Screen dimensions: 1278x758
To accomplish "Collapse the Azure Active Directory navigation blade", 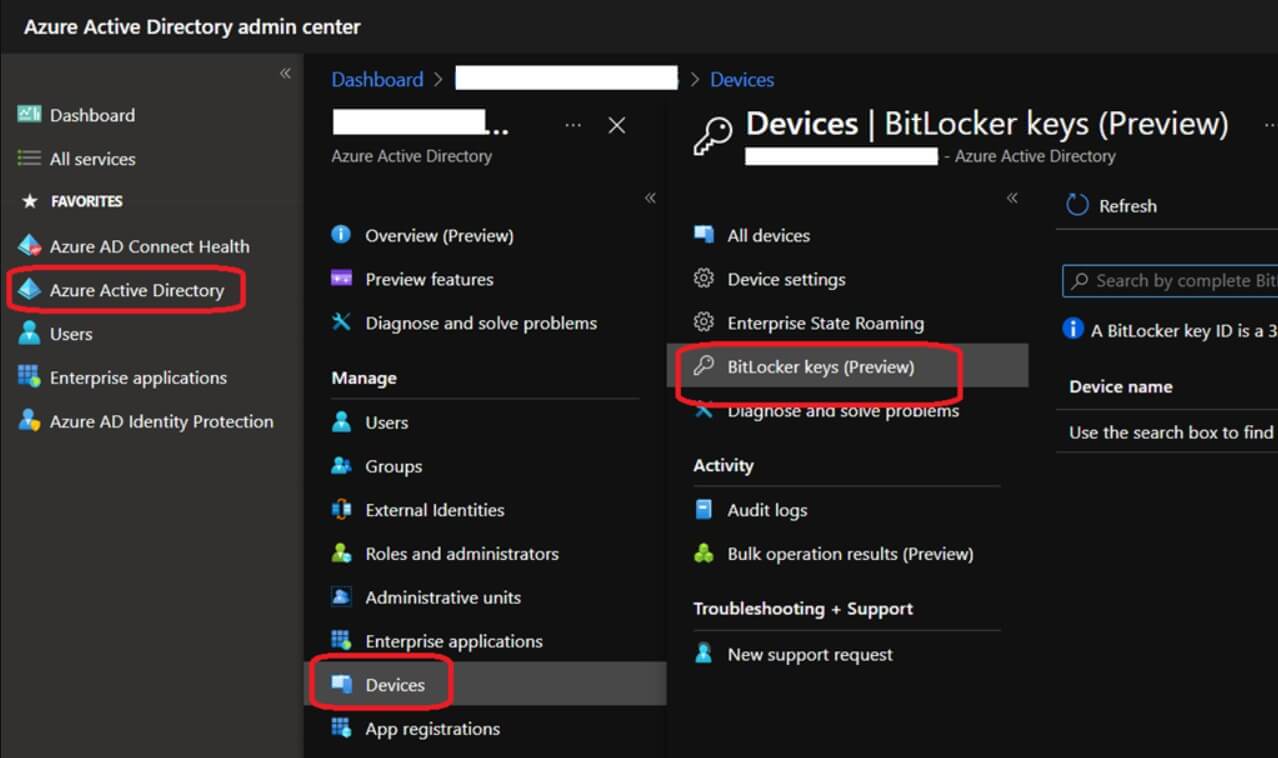I will click(x=650, y=198).
